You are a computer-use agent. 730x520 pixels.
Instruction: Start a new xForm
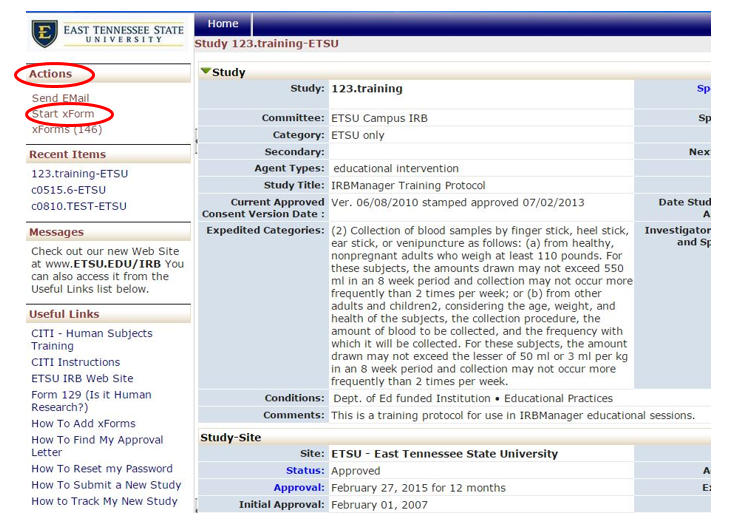pyautogui.click(x=62, y=114)
